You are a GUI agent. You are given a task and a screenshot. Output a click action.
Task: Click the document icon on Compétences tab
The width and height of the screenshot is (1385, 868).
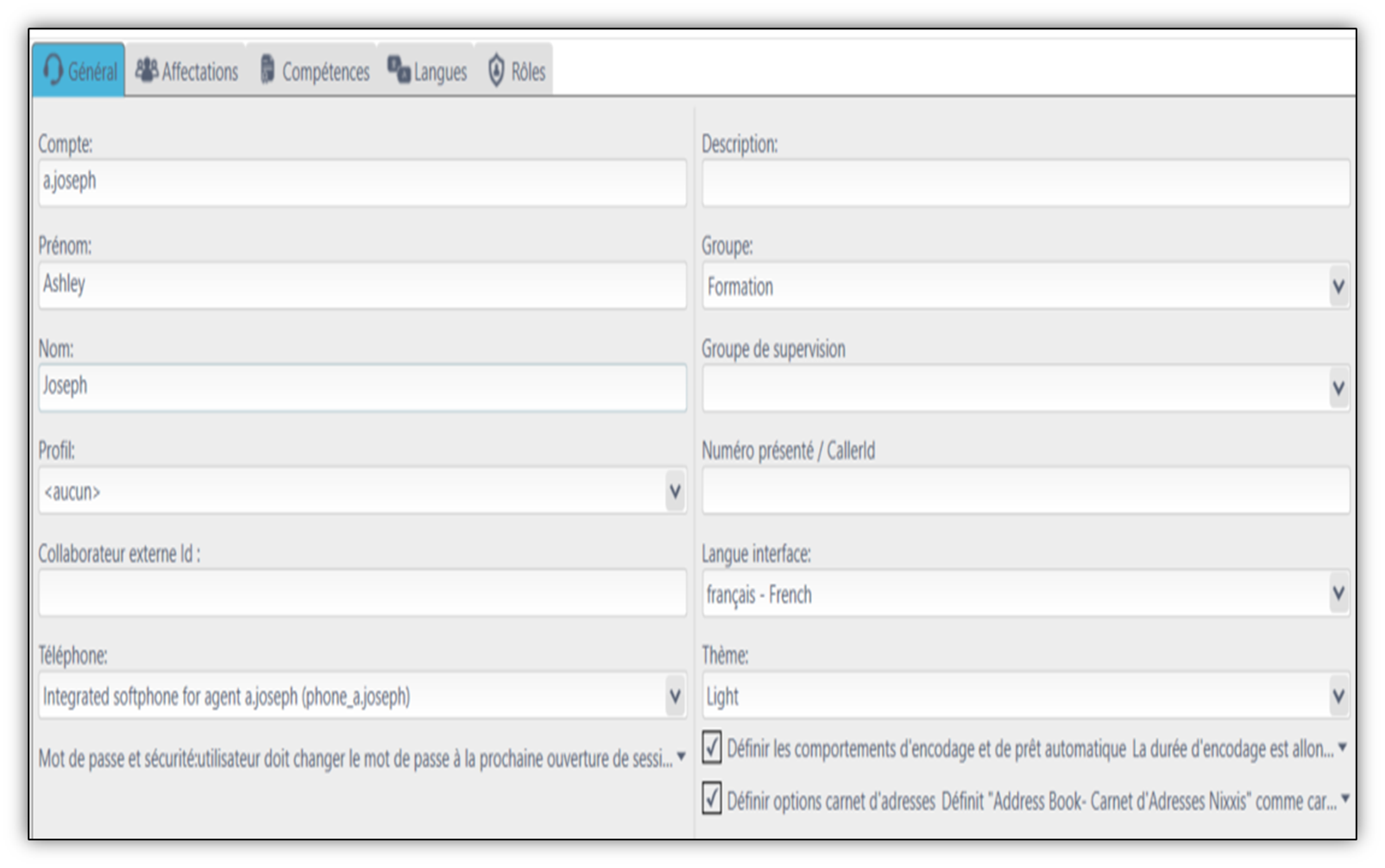point(268,69)
